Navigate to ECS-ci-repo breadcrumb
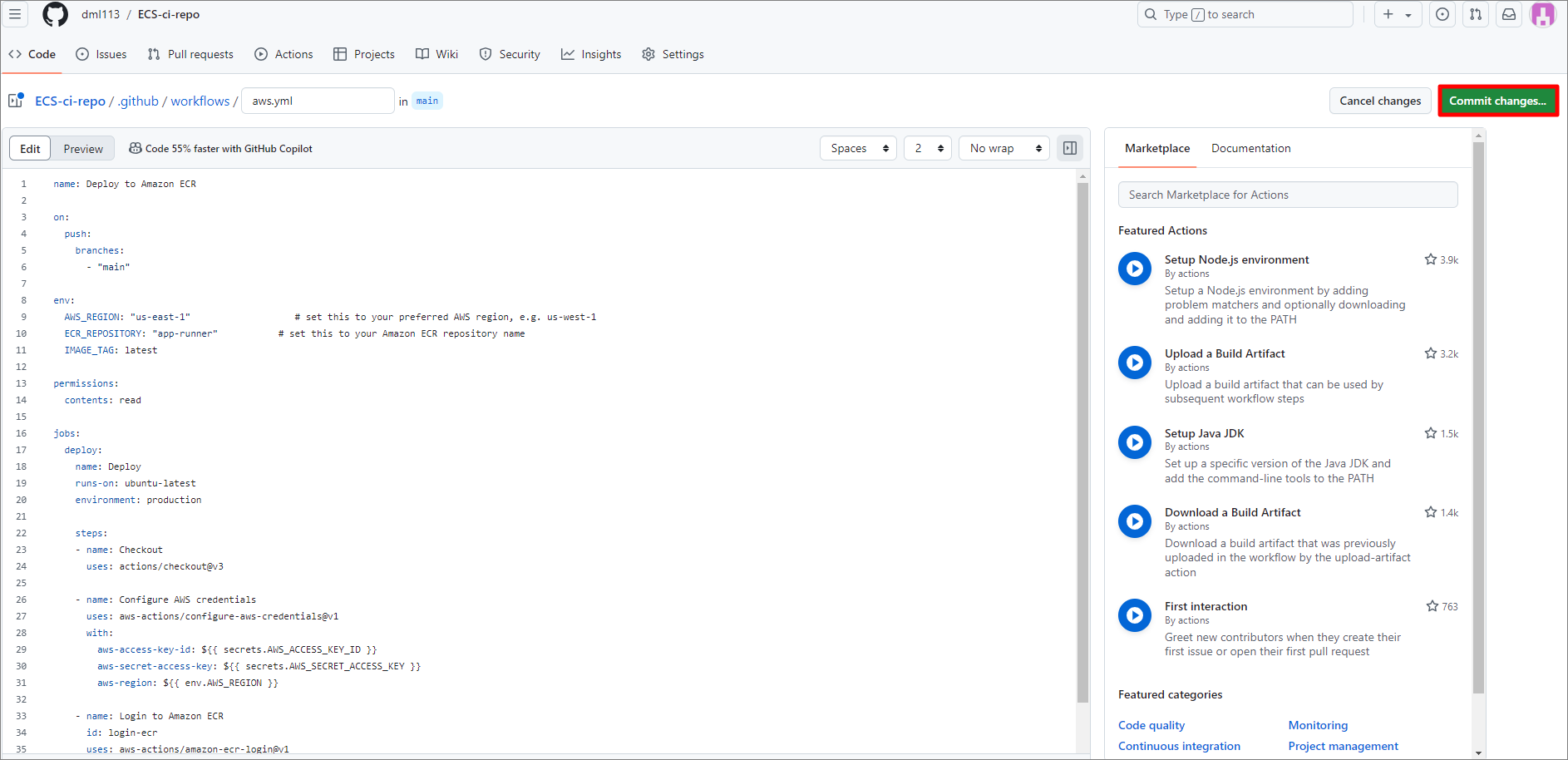The height and width of the screenshot is (760, 1568). (x=70, y=101)
